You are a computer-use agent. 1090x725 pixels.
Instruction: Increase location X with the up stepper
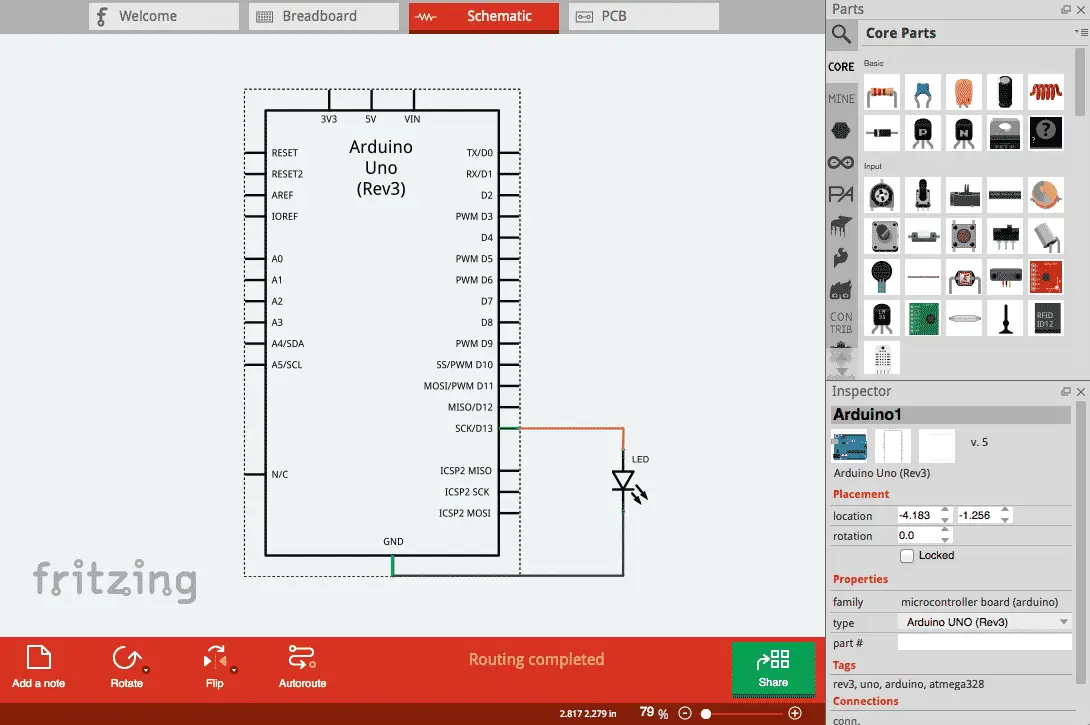point(945,511)
